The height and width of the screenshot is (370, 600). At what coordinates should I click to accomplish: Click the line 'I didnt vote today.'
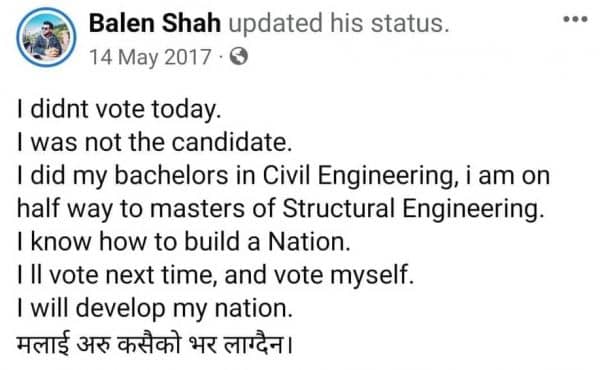pyautogui.click(x=119, y=109)
